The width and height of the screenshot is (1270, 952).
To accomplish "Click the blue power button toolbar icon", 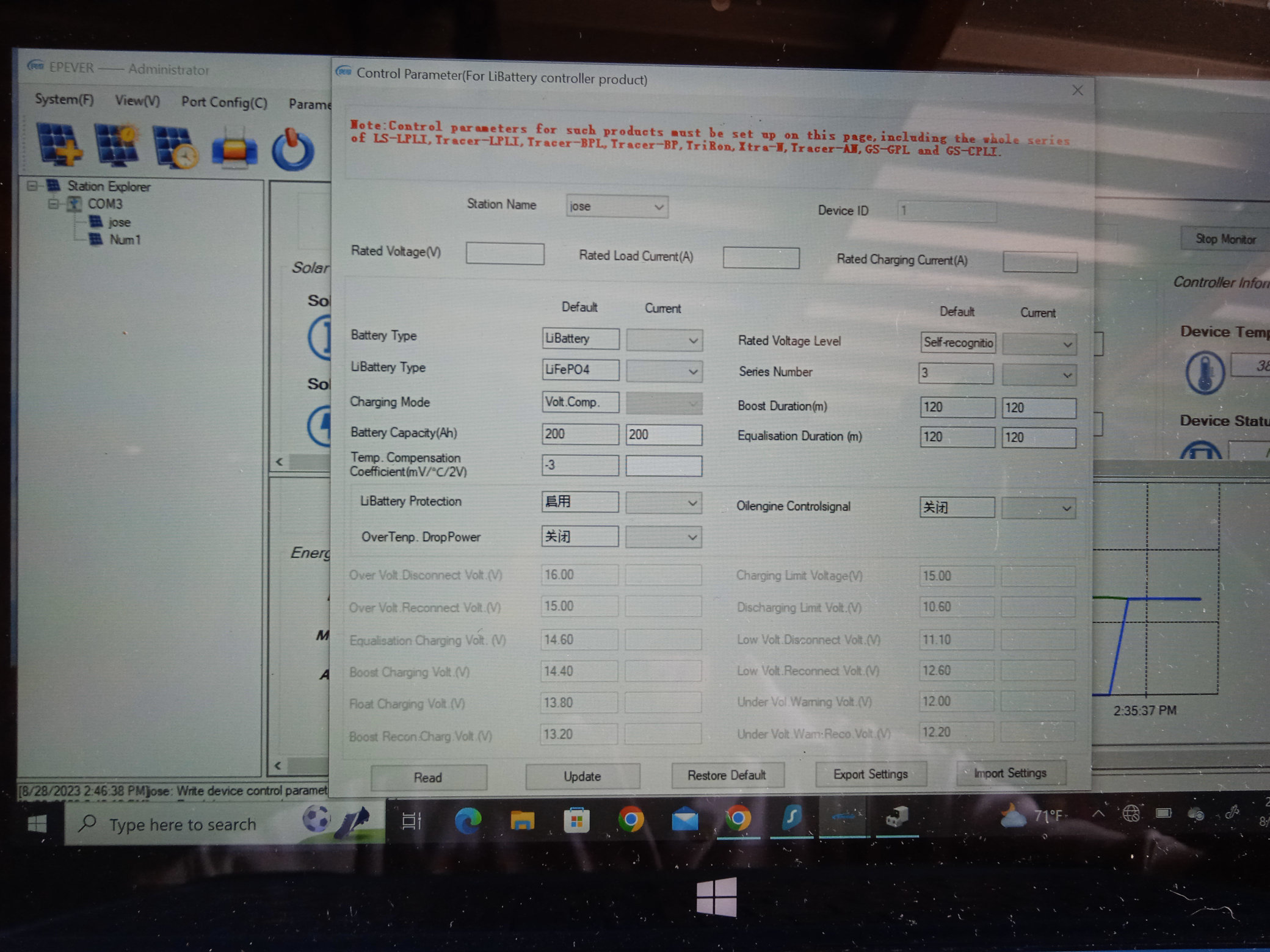I will point(292,150).
